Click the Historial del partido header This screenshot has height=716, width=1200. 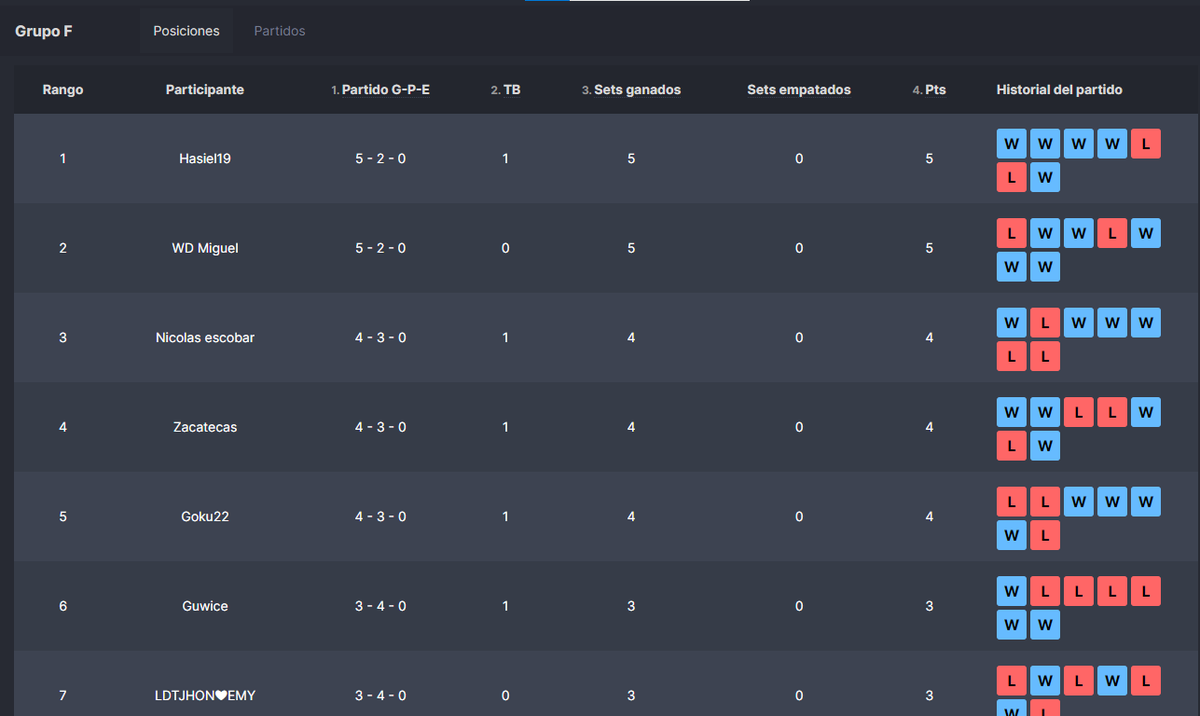coord(1059,90)
